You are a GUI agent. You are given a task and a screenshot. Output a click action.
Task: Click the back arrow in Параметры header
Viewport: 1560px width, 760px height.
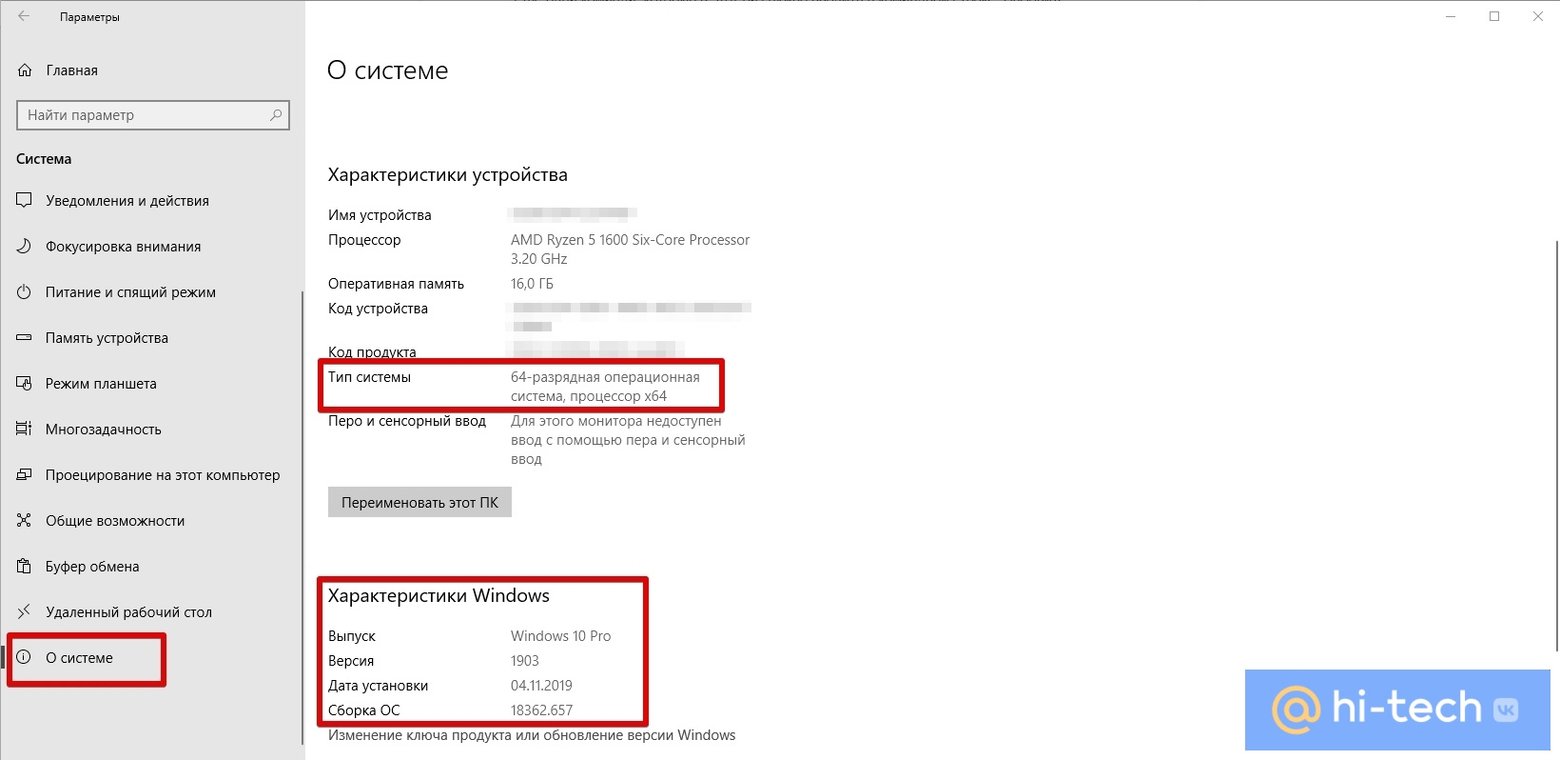(x=24, y=17)
